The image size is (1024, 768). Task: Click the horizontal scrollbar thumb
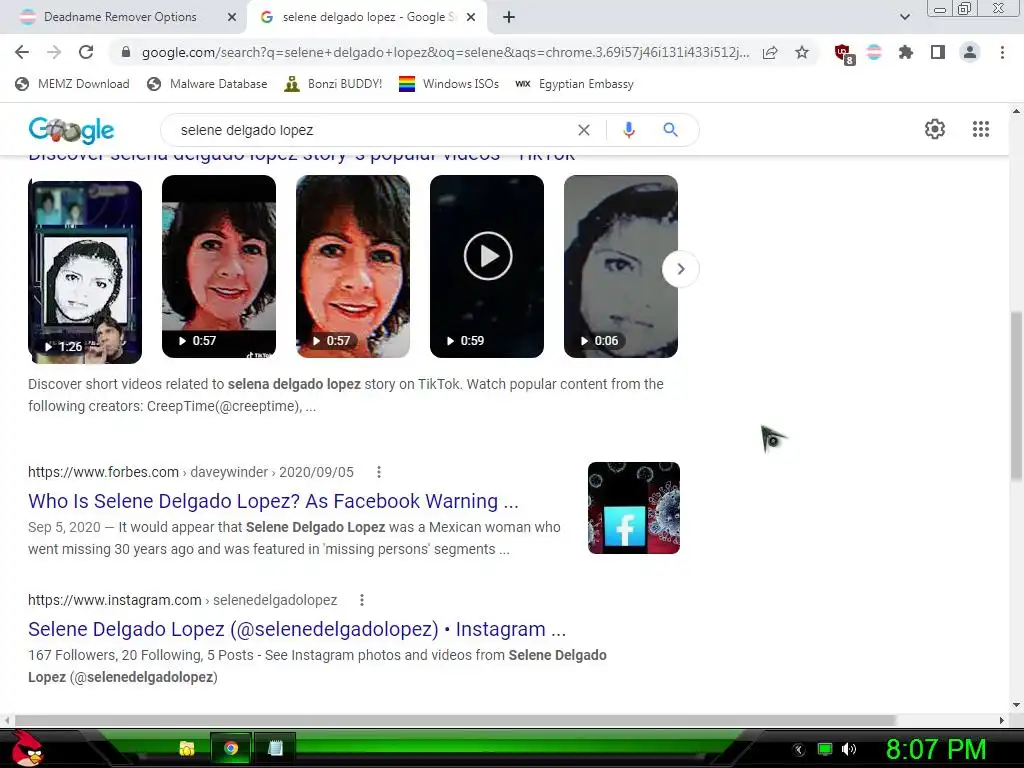(455, 720)
